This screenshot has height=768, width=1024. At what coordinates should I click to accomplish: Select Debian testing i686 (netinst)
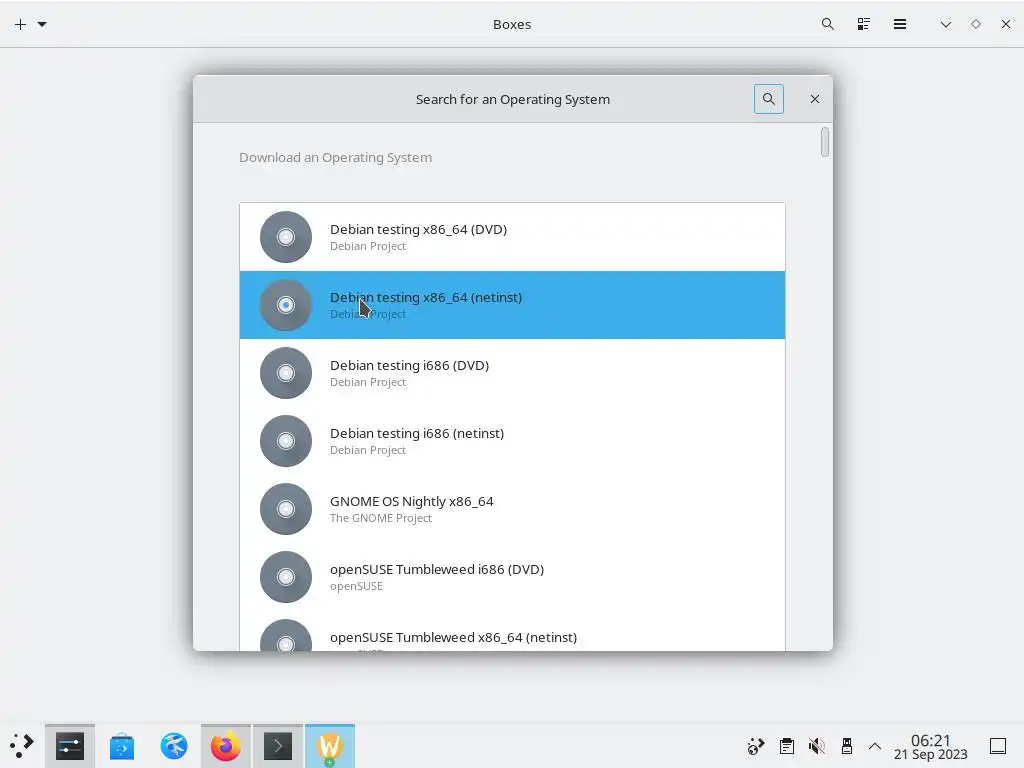point(512,441)
